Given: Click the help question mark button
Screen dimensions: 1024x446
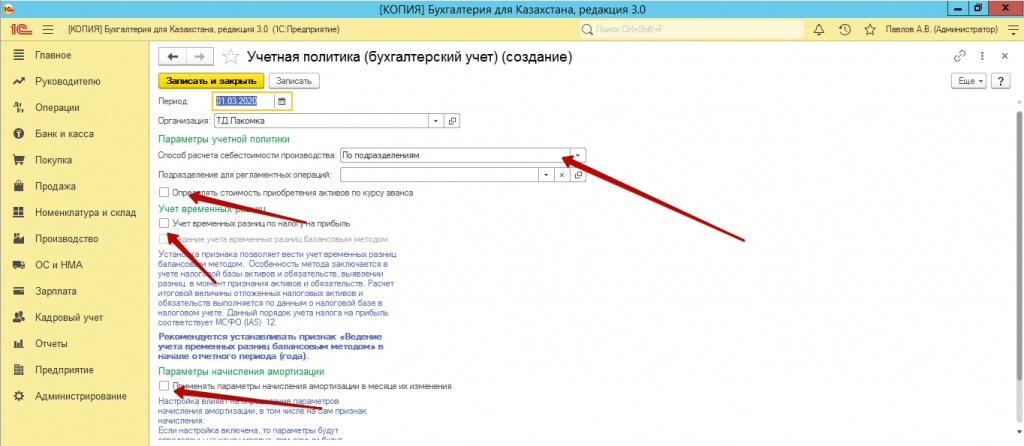Looking at the screenshot, I should [1000, 80].
